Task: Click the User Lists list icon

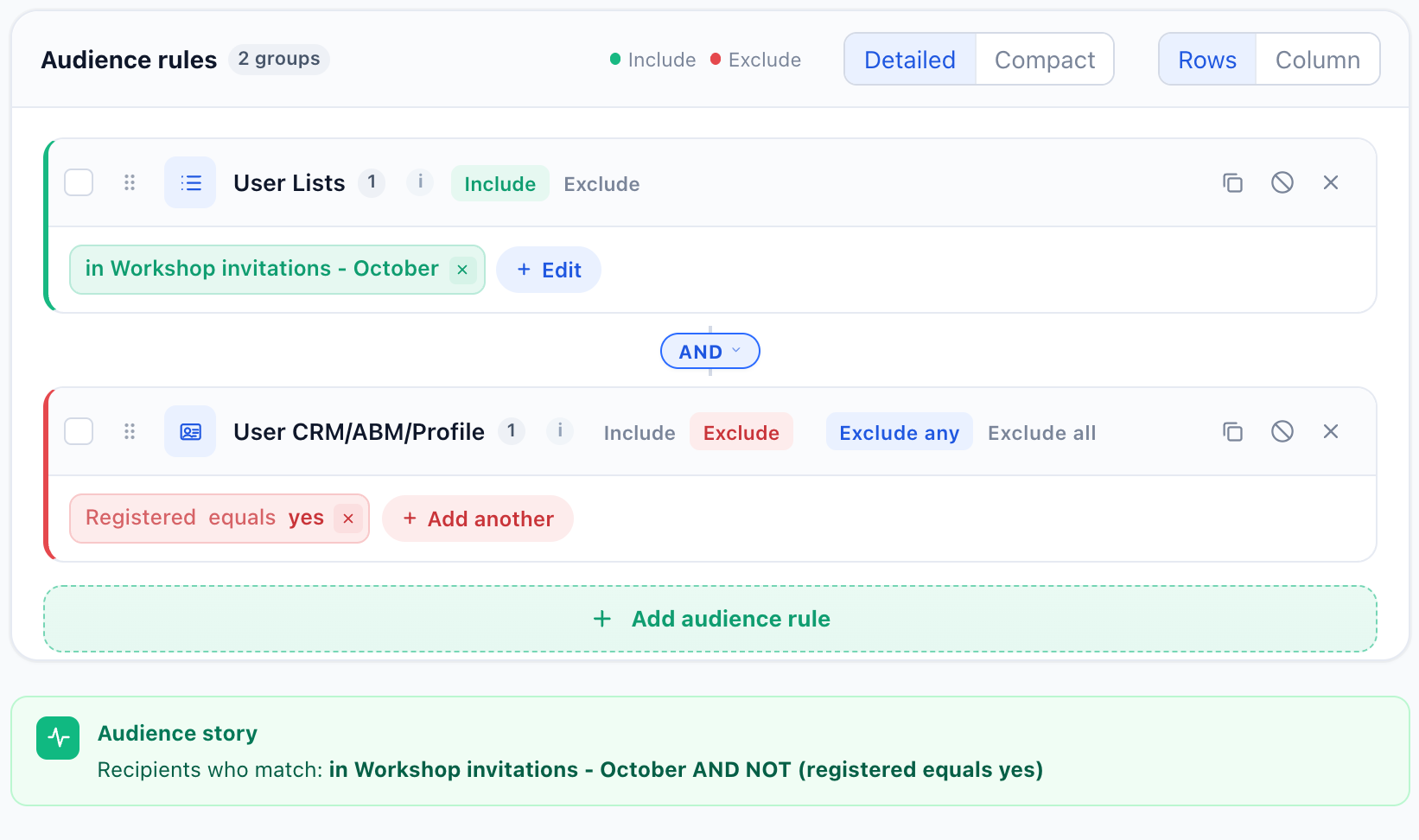Action: click(x=190, y=182)
